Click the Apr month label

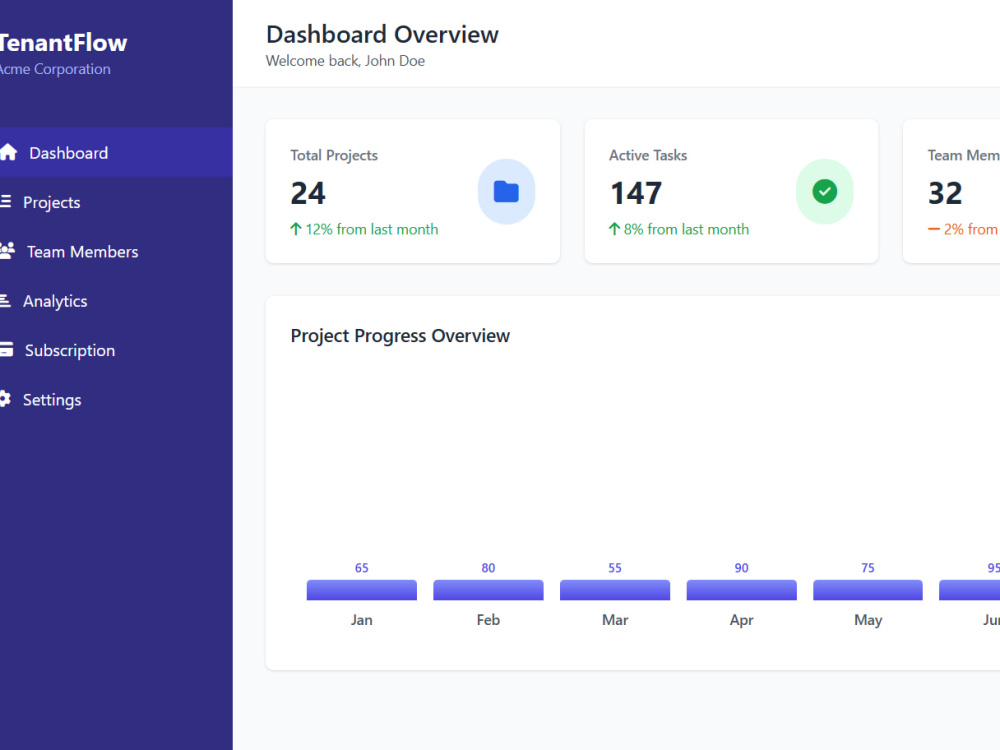(x=742, y=620)
